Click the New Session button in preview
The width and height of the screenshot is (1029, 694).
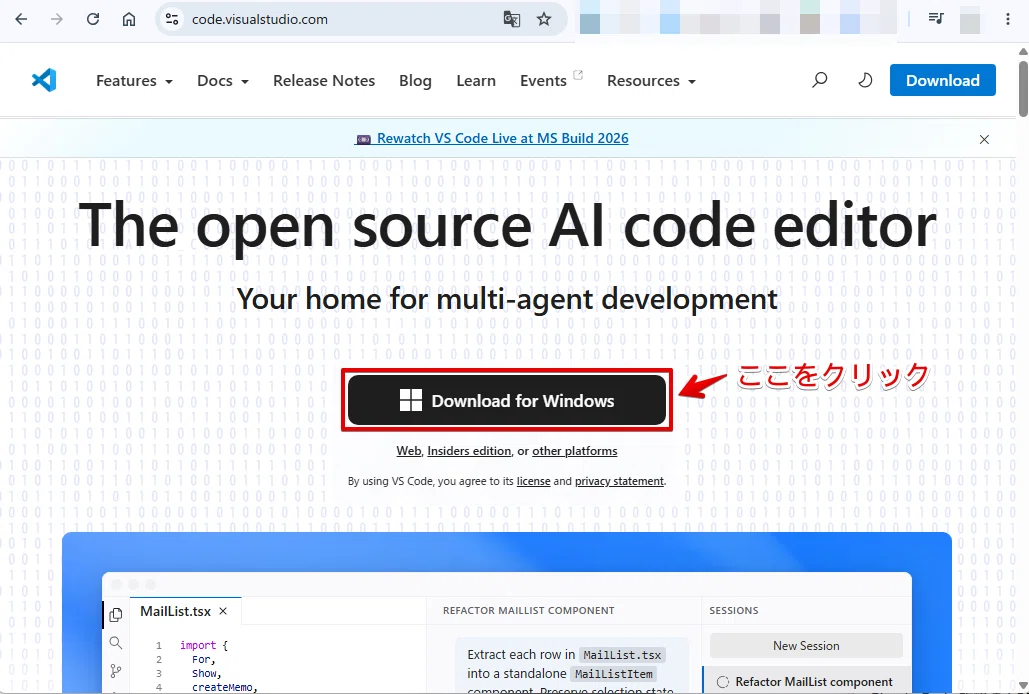pos(806,645)
